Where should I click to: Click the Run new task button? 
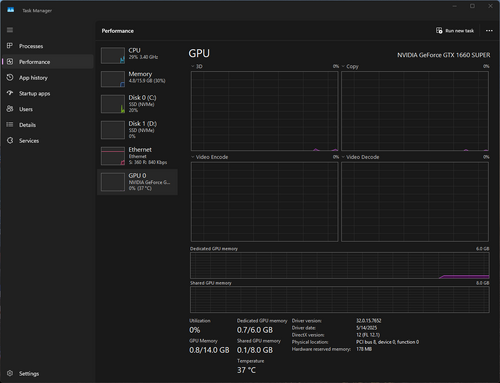pos(455,31)
